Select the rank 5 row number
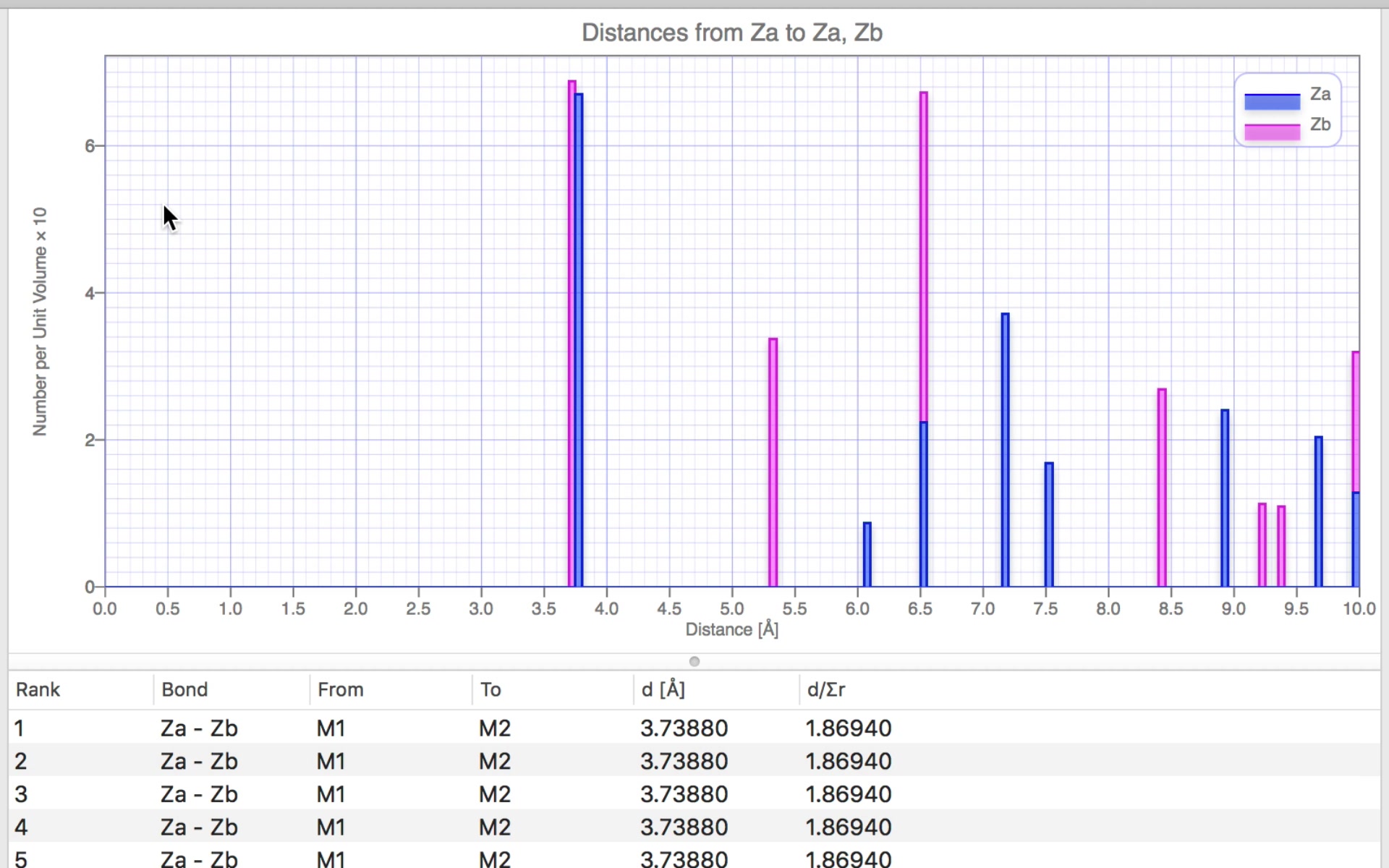Screen dimensions: 1389x868 (x=21, y=859)
